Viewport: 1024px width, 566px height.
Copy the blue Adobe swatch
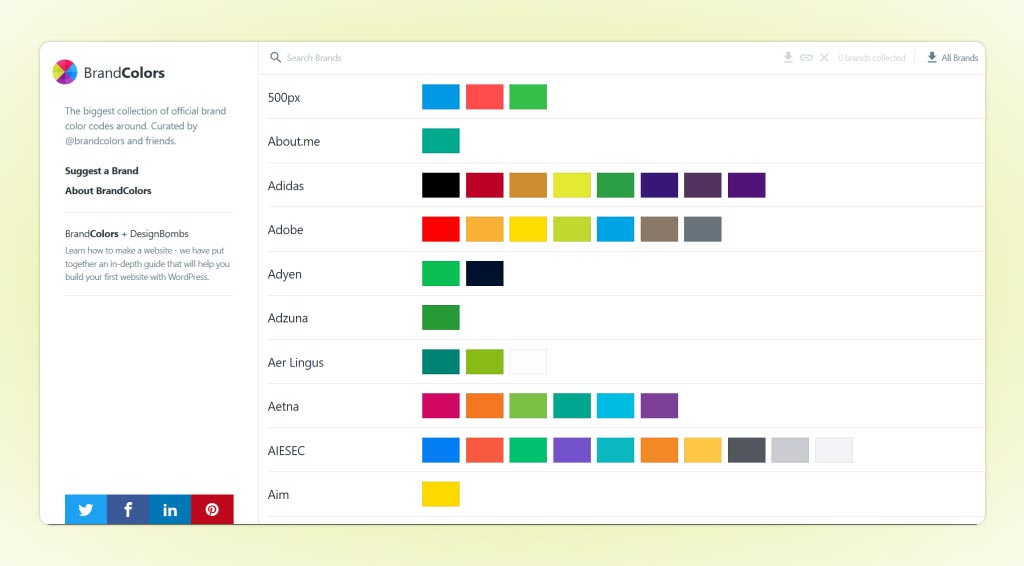(615, 229)
